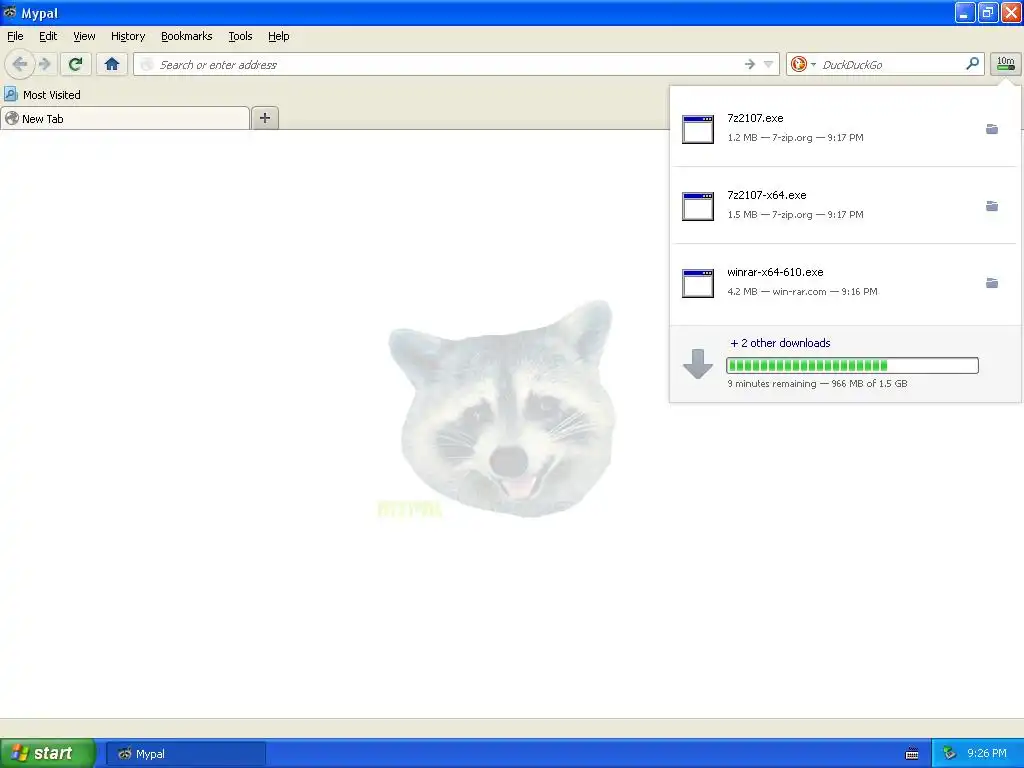Image resolution: width=1024 pixels, height=768 pixels.
Task: Click the winrar-x64-610.exe file icon
Action: click(697, 283)
